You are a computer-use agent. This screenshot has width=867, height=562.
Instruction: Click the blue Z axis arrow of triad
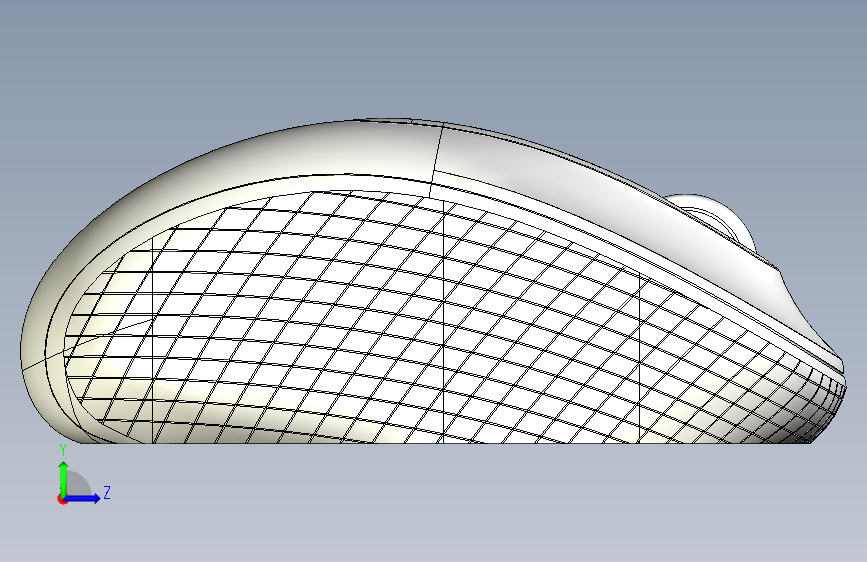coord(83,498)
